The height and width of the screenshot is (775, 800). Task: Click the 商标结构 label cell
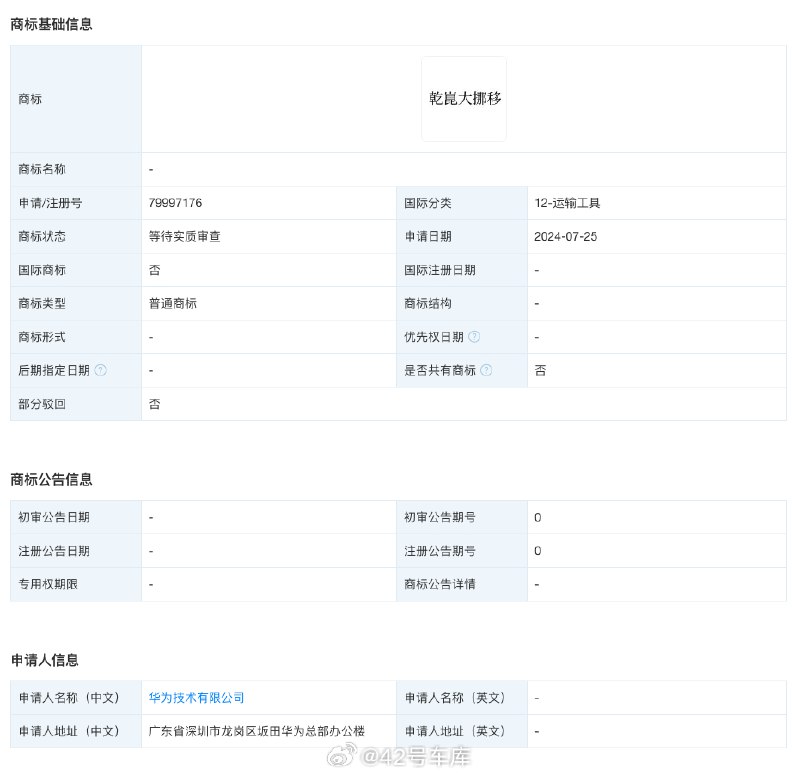point(462,304)
